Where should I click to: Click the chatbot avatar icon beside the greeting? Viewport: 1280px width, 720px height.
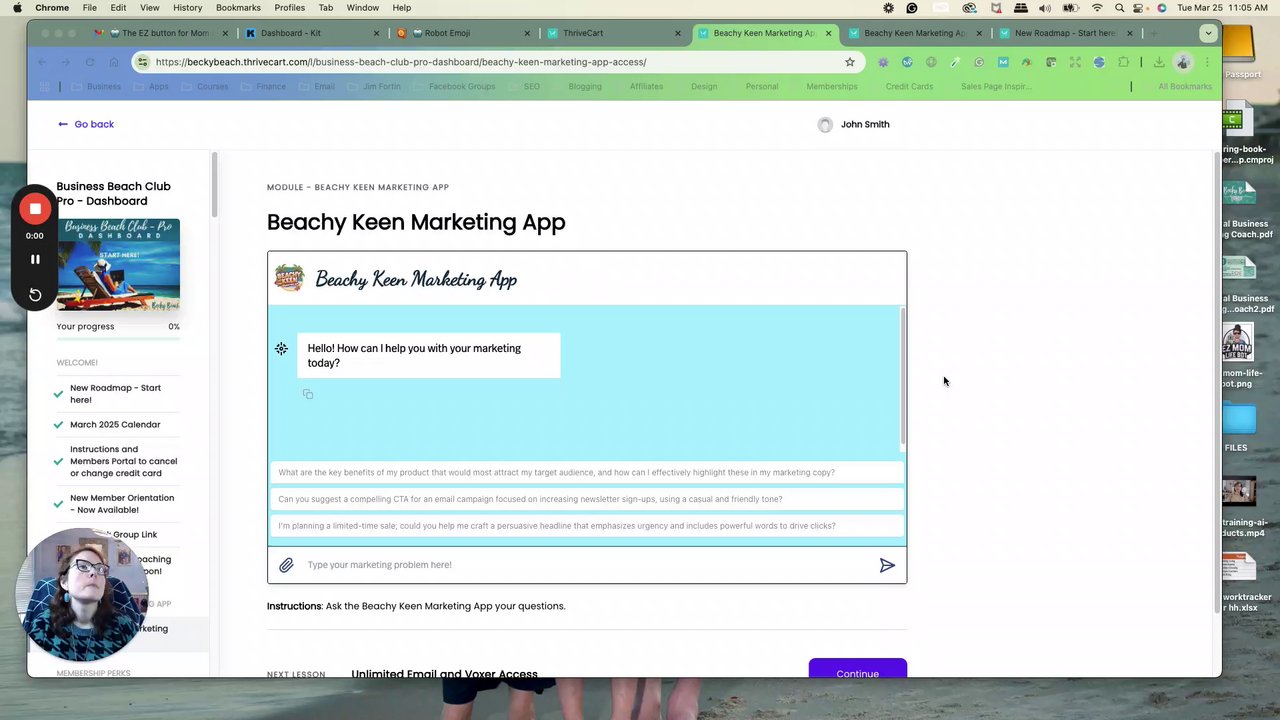coord(281,348)
